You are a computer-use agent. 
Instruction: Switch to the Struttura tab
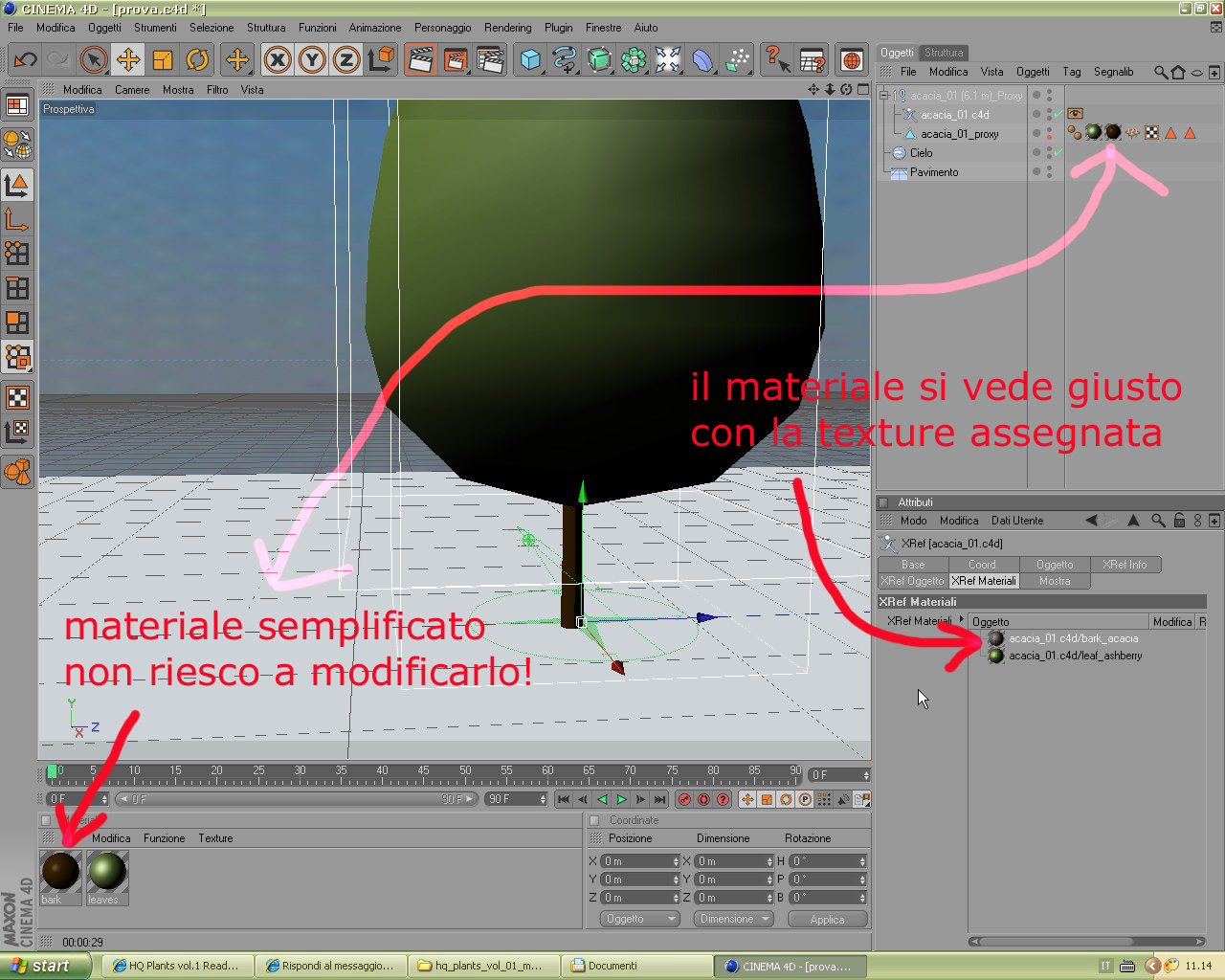pyautogui.click(x=944, y=53)
